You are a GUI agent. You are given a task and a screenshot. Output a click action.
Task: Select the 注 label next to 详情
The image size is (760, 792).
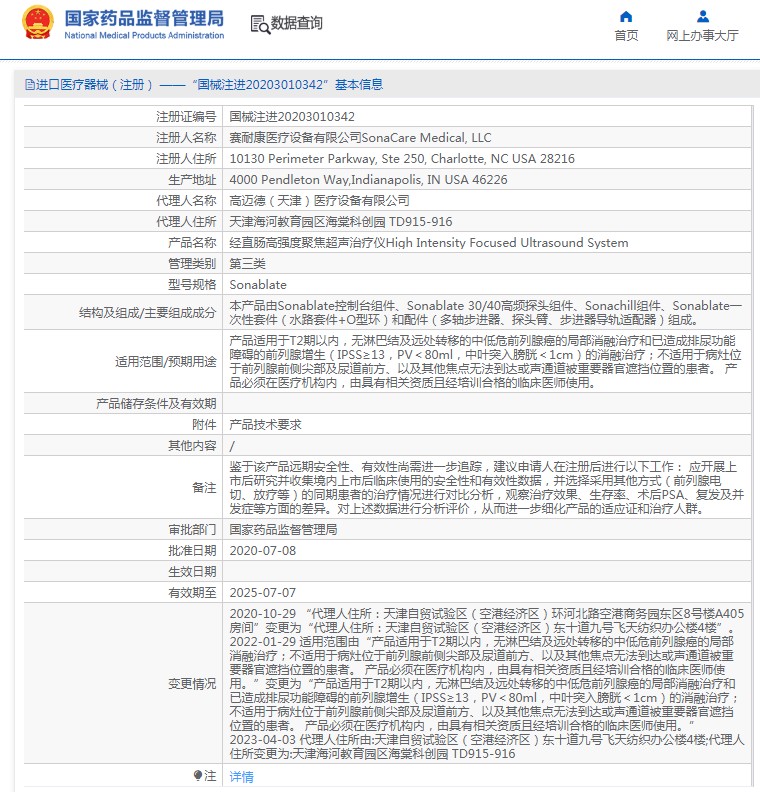(x=210, y=775)
